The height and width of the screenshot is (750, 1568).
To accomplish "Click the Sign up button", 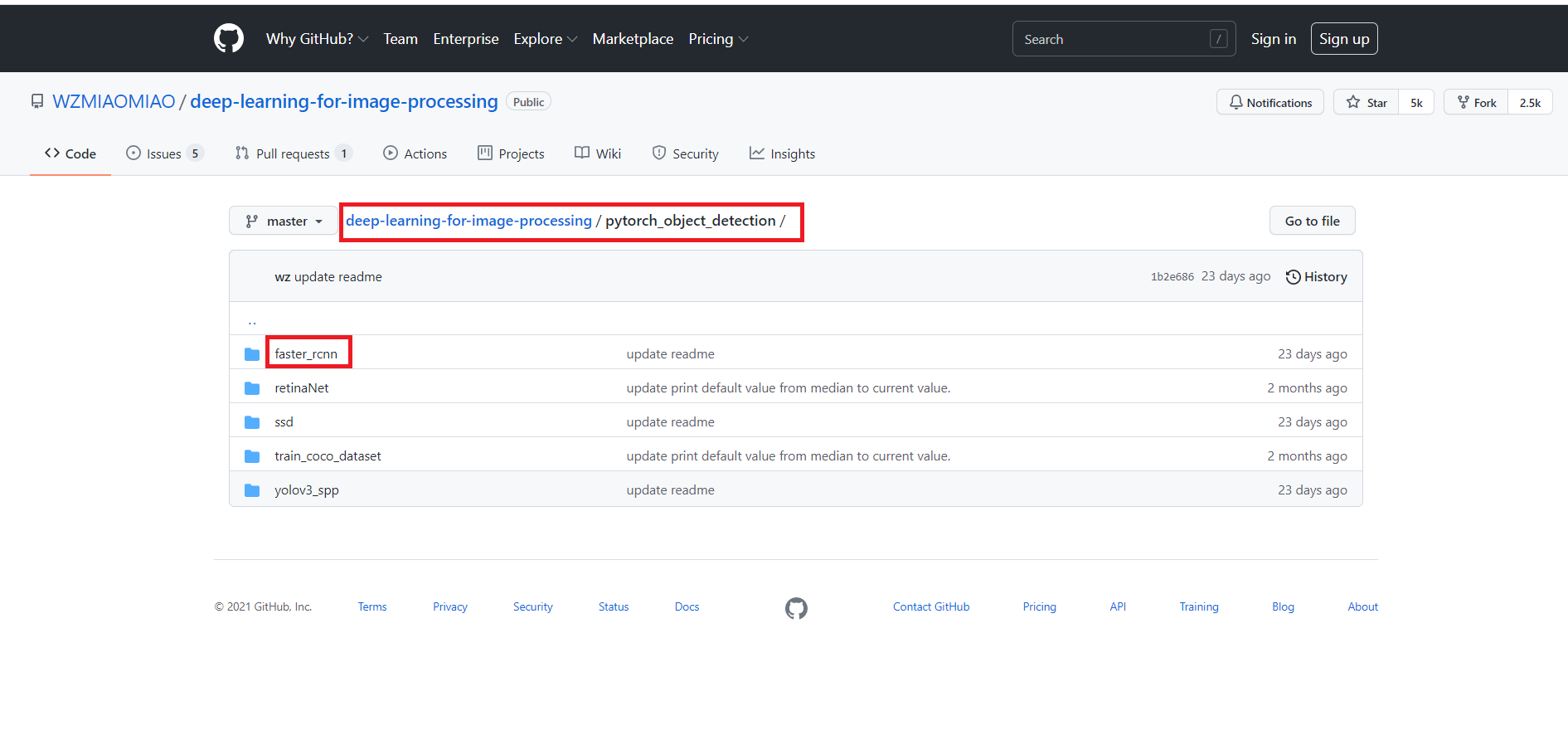I will (1344, 39).
